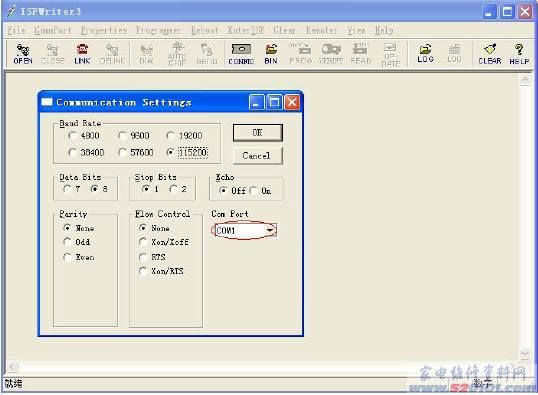Open the Clear menu
Viewport: 538px width, 395px height.
[284, 30]
